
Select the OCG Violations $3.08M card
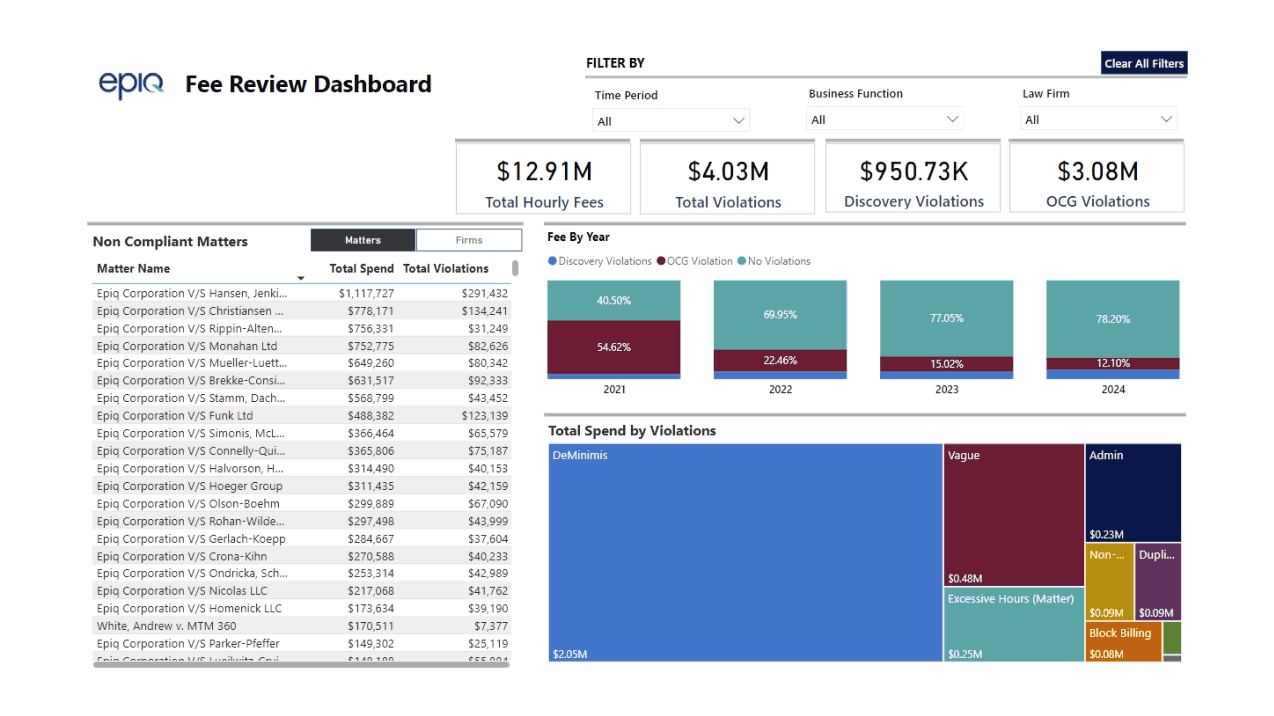1097,177
